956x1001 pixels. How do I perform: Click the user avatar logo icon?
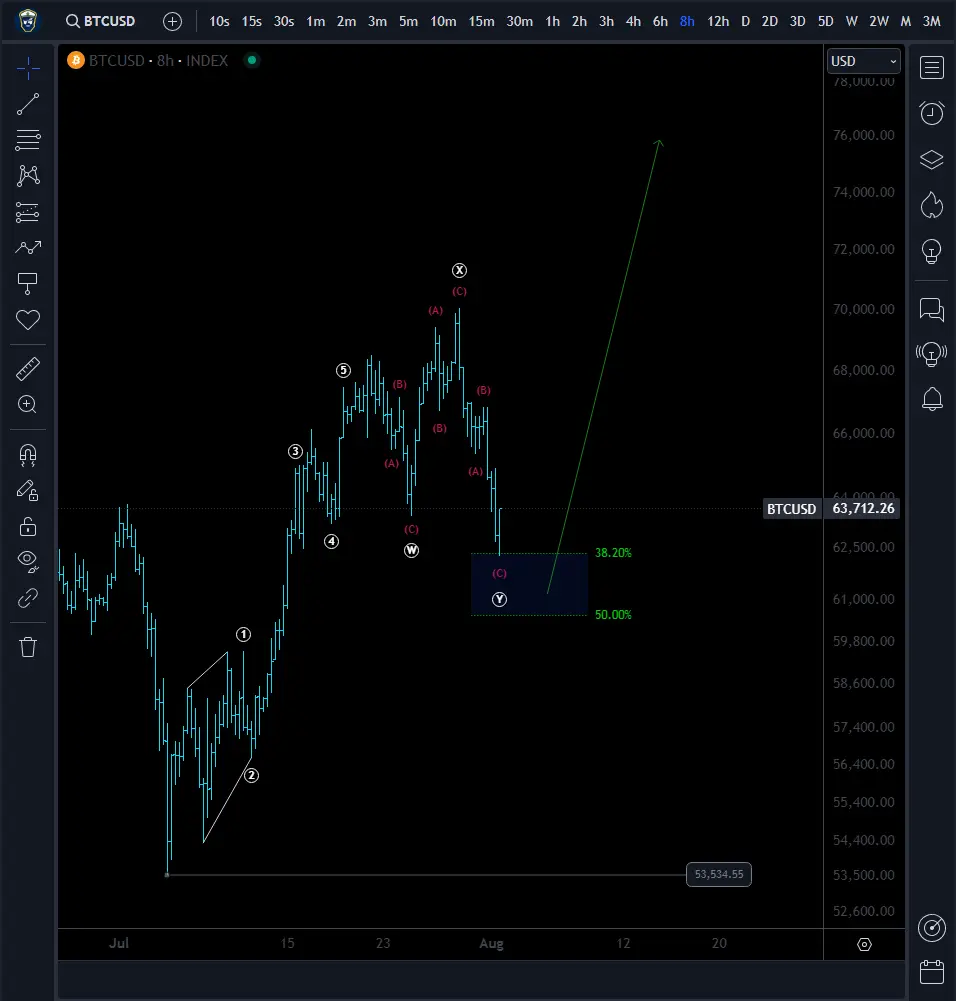click(x=27, y=21)
